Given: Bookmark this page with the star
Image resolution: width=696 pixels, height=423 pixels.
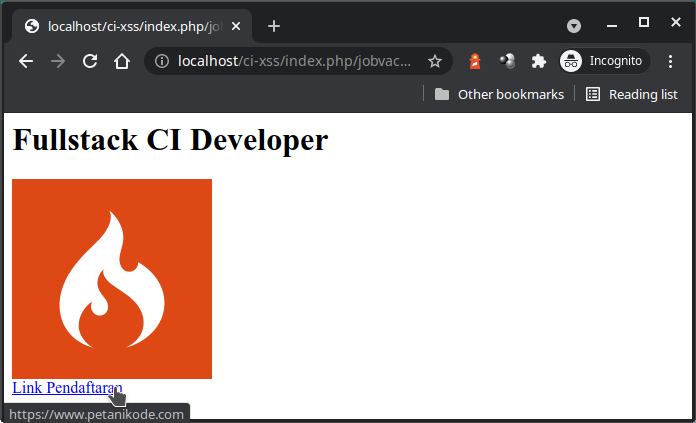Looking at the screenshot, I should (435, 61).
